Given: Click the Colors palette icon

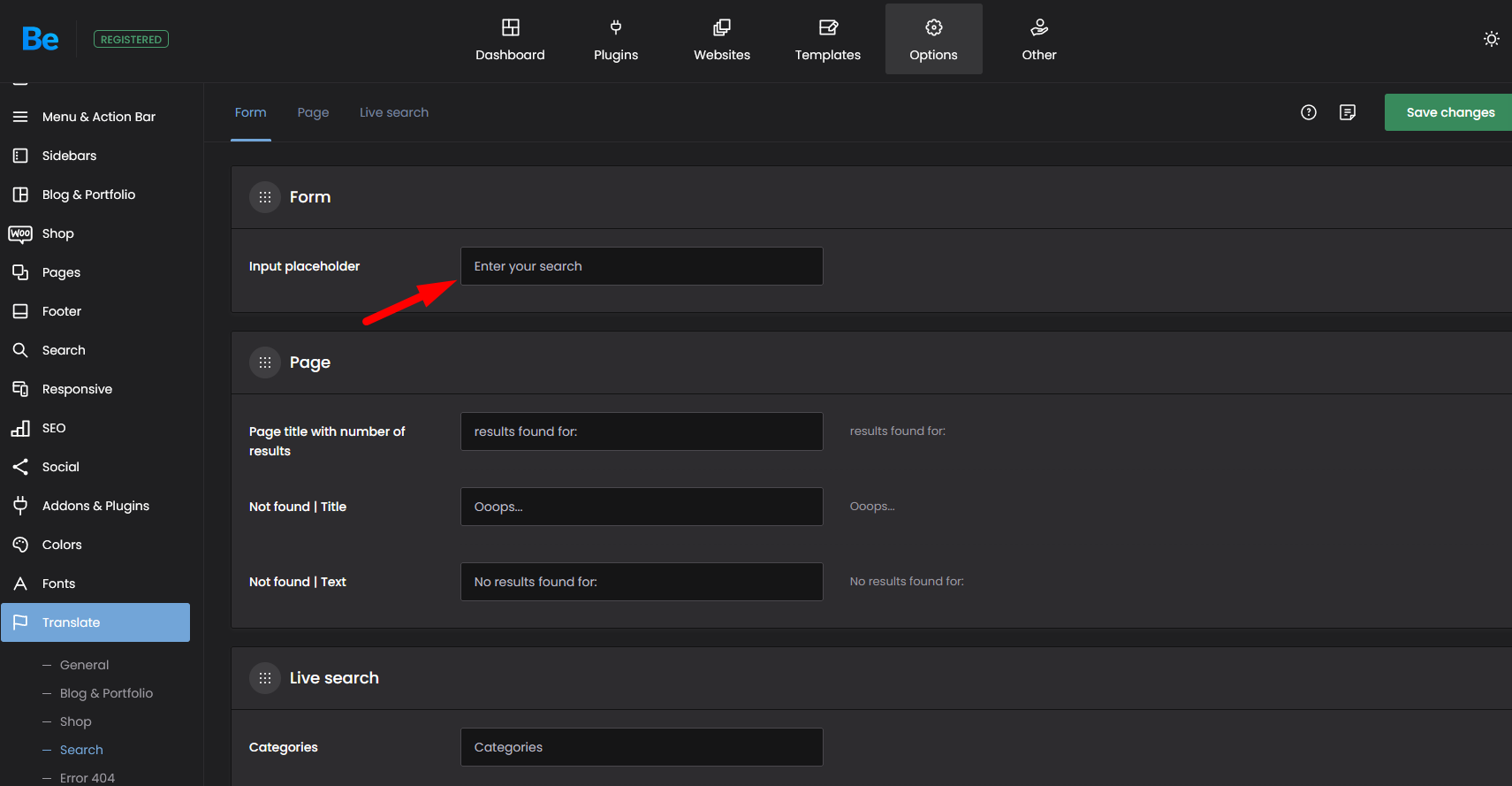Looking at the screenshot, I should pyautogui.click(x=20, y=545).
